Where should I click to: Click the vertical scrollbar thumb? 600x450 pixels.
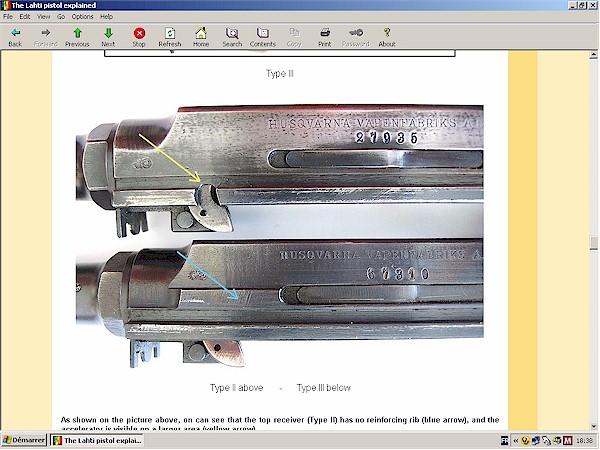pos(593,243)
